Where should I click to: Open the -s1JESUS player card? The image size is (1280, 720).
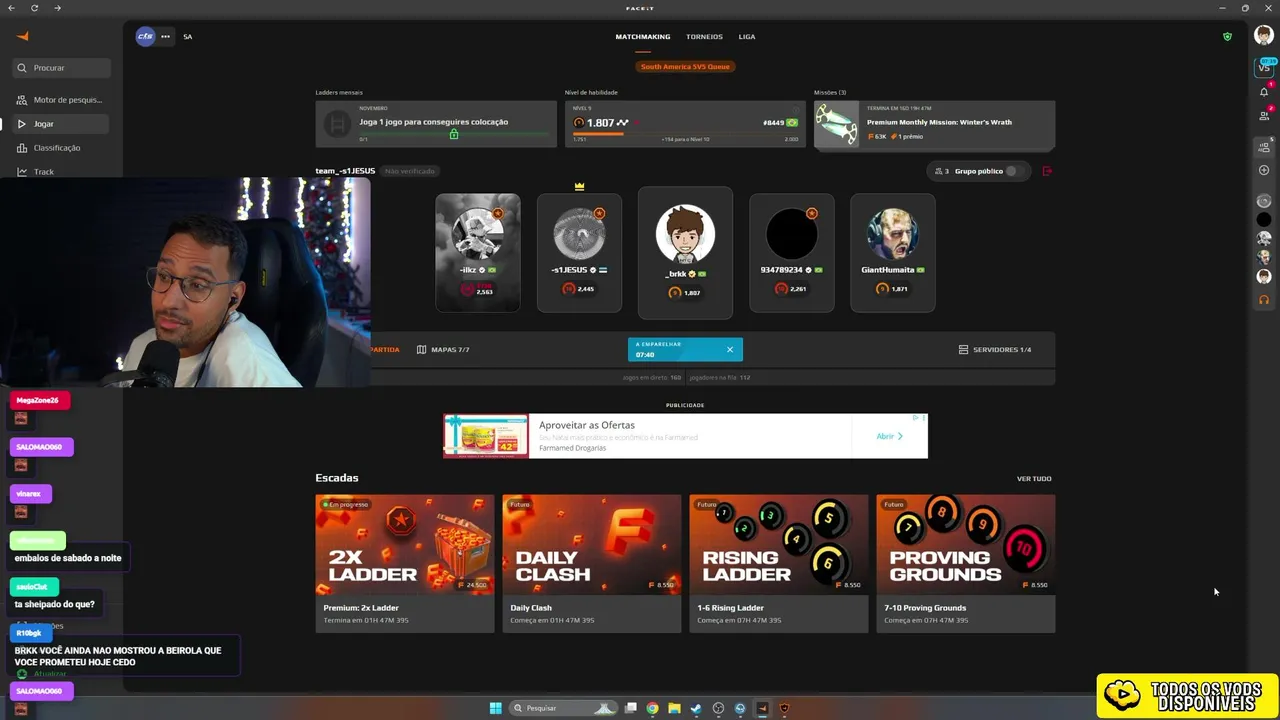(x=579, y=253)
